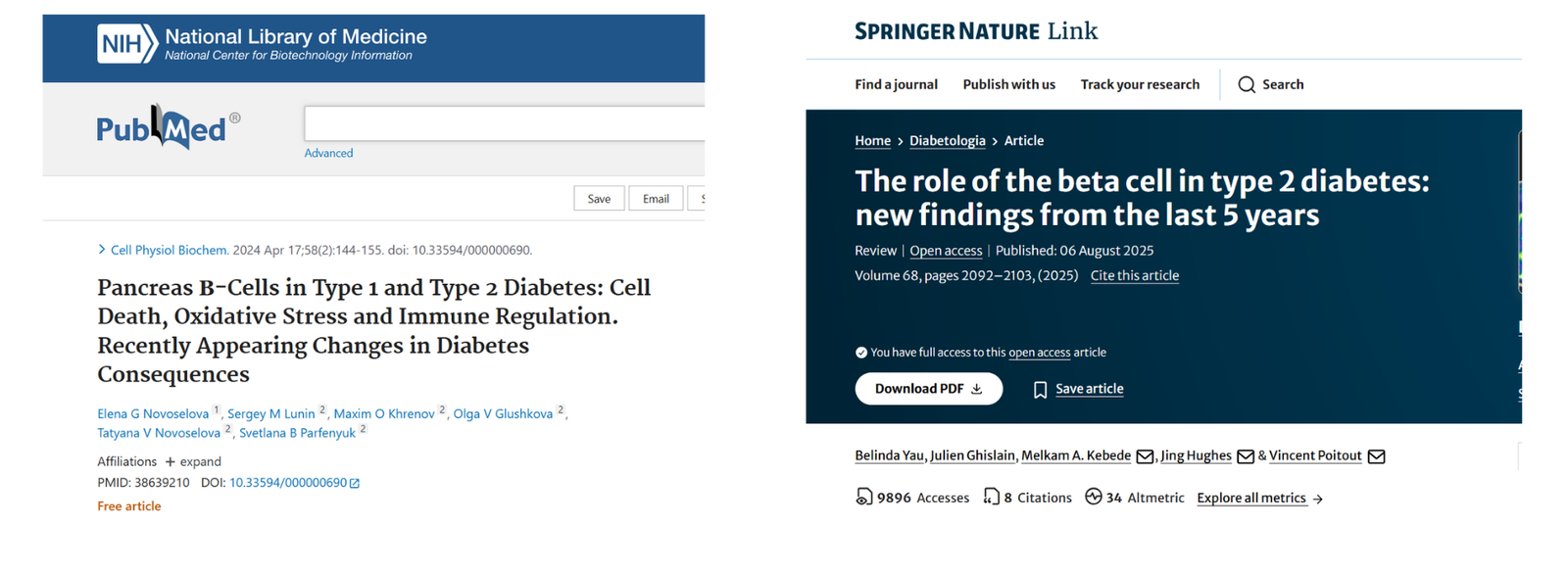Click the external link icon after DOI

pyautogui.click(x=355, y=483)
